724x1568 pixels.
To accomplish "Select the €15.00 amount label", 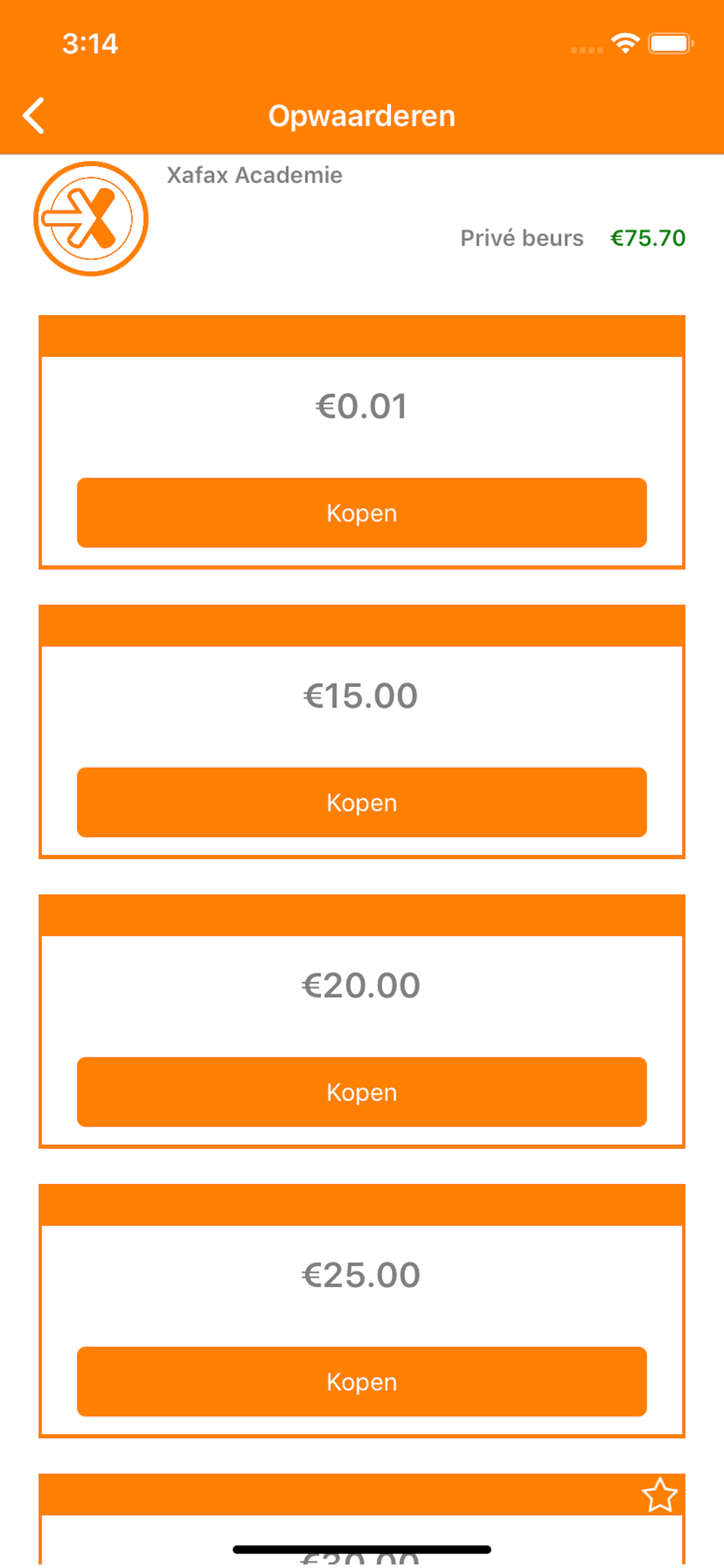I will [361, 696].
